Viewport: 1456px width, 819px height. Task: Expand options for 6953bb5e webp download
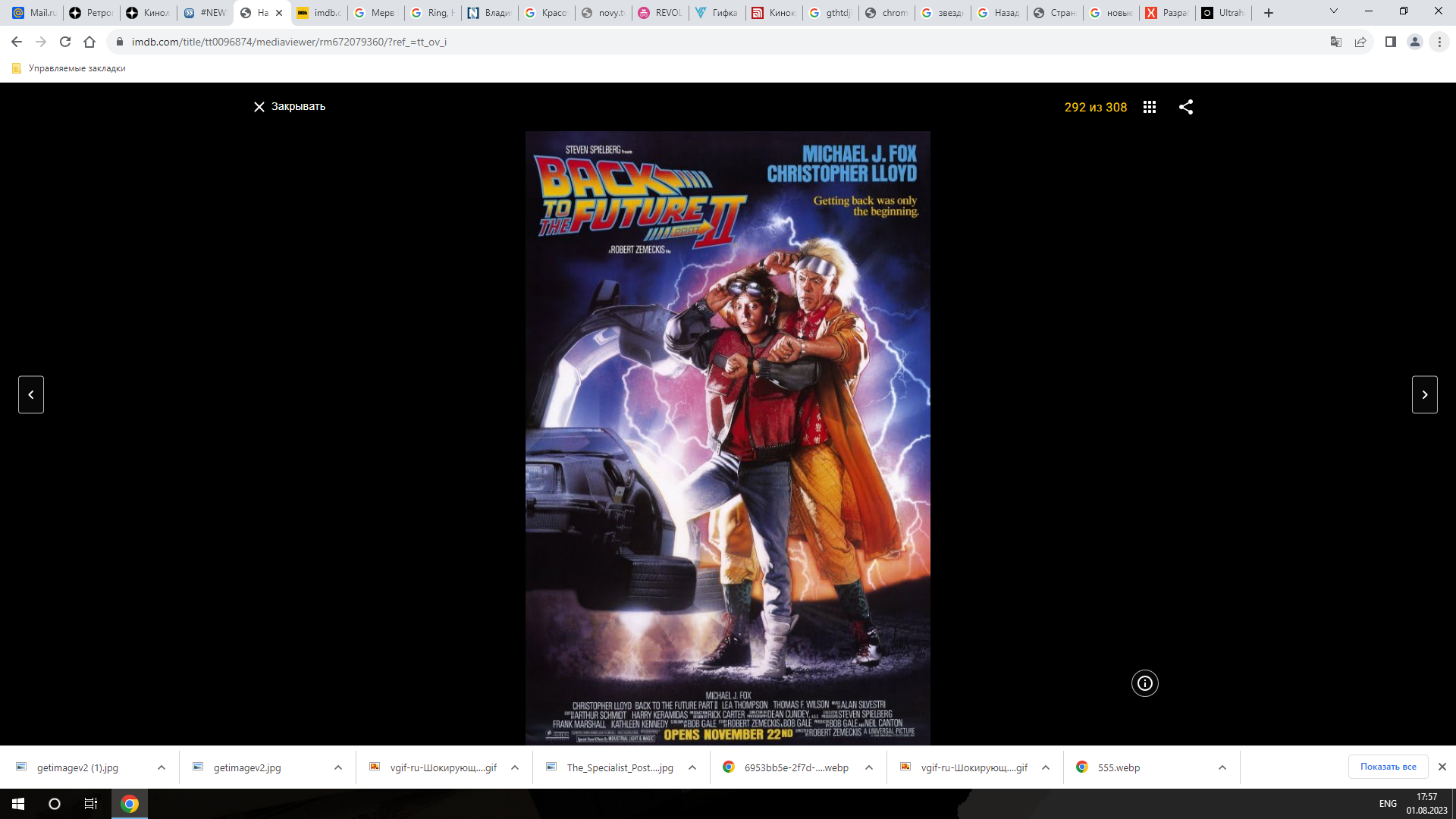[x=869, y=767]
